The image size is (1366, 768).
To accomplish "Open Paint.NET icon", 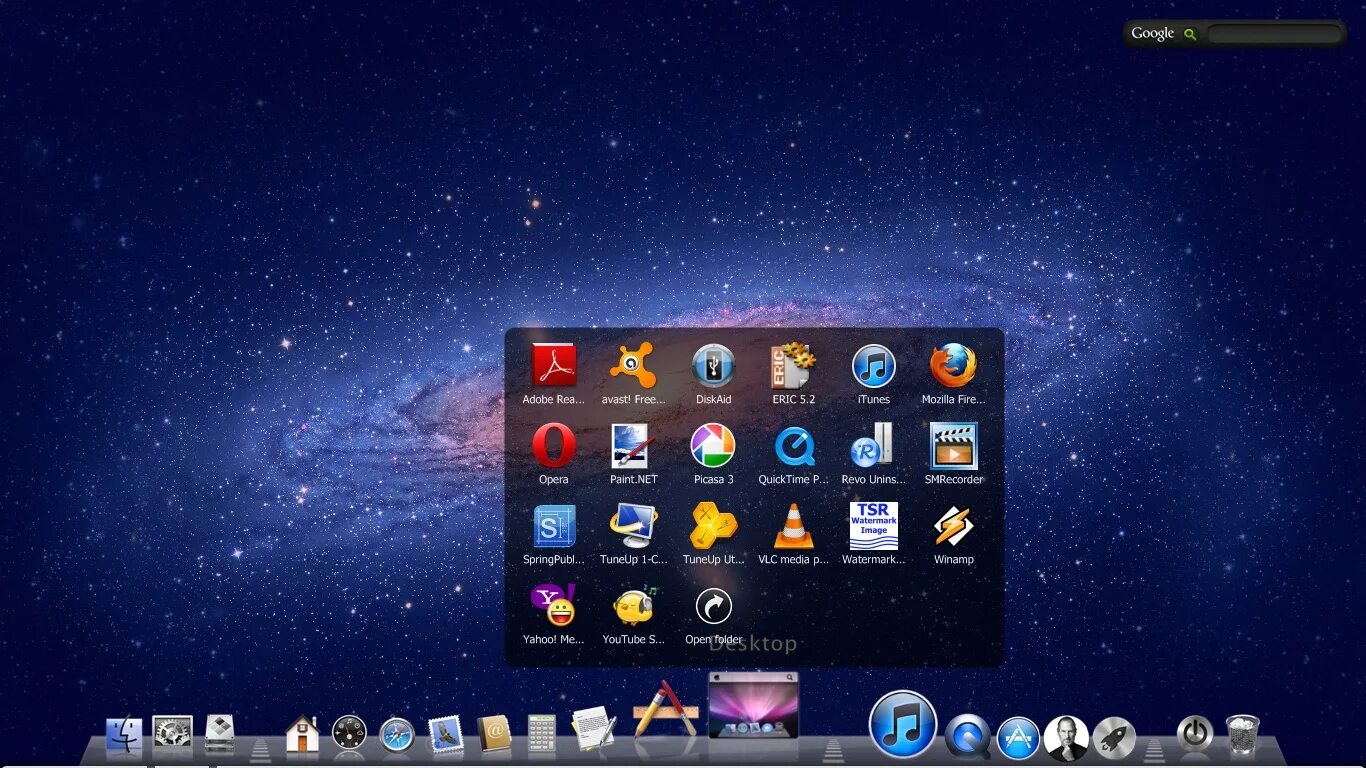I will tap(633, 446).
